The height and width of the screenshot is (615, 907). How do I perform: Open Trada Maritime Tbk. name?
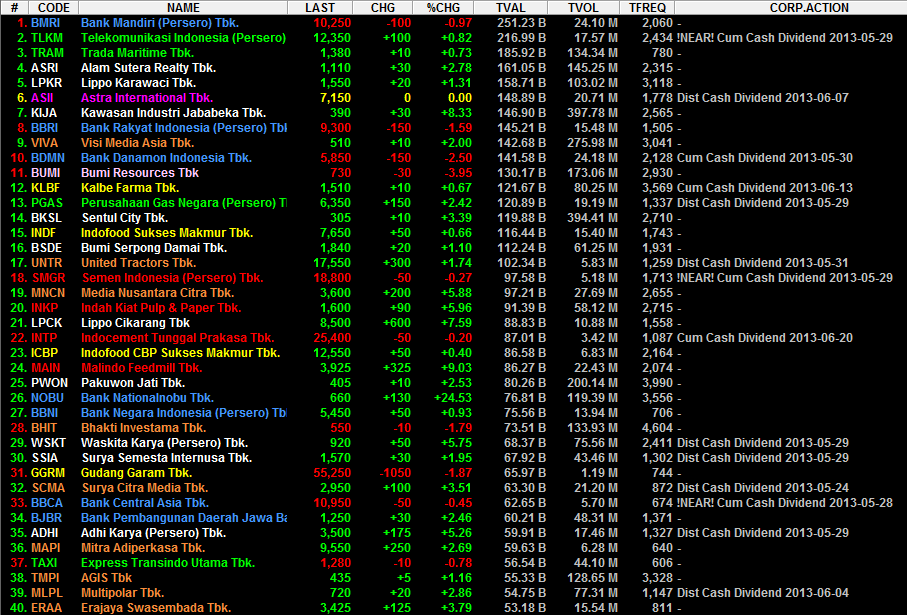[x=138, y=53]
